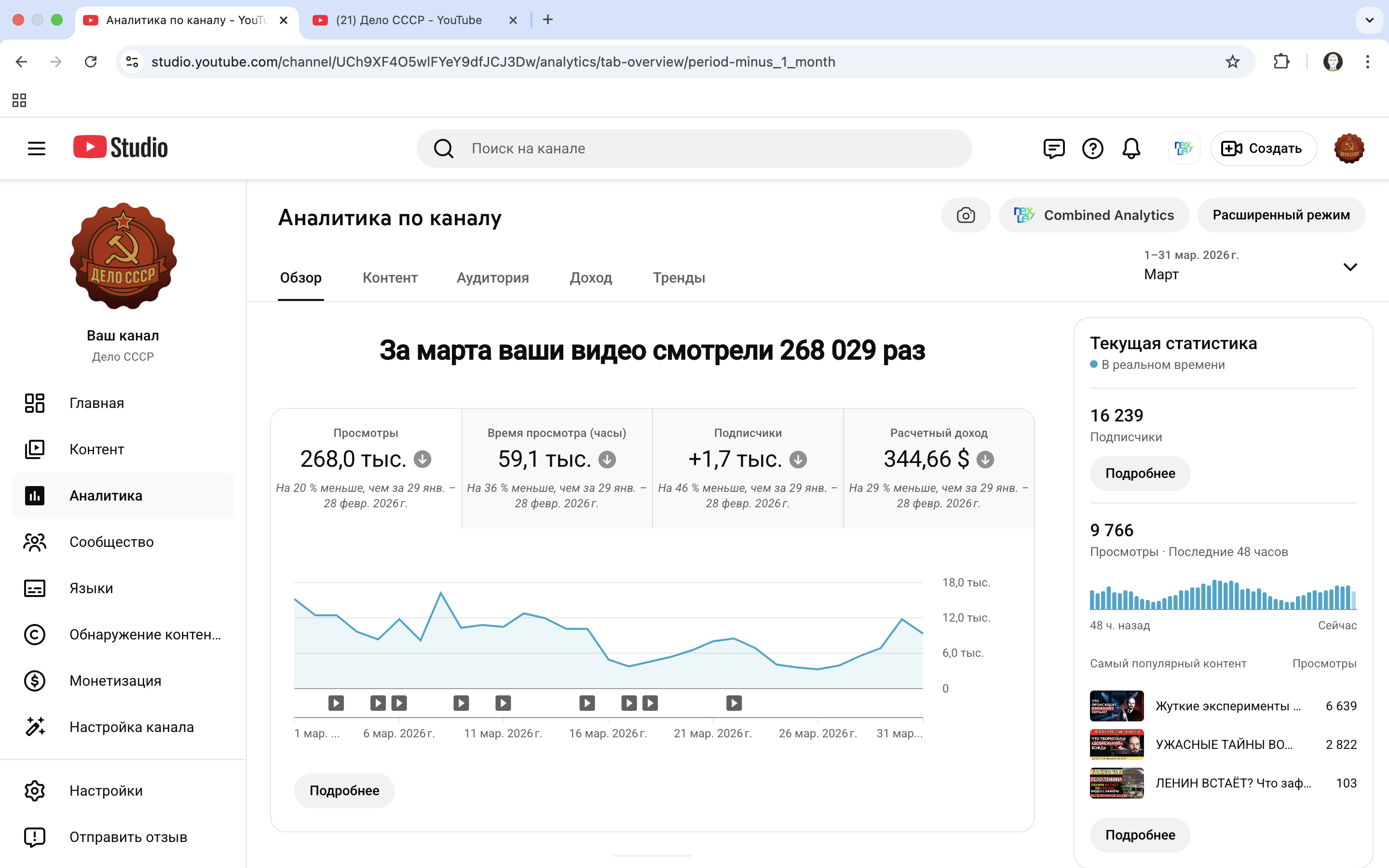Click the camera screenshot icon
The width and height of the screenshot is (1389, 868).
click(966, 215)
